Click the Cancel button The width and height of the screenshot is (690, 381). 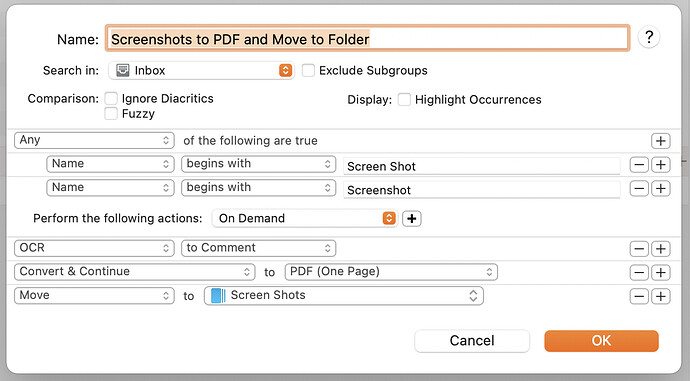[472, 341]
